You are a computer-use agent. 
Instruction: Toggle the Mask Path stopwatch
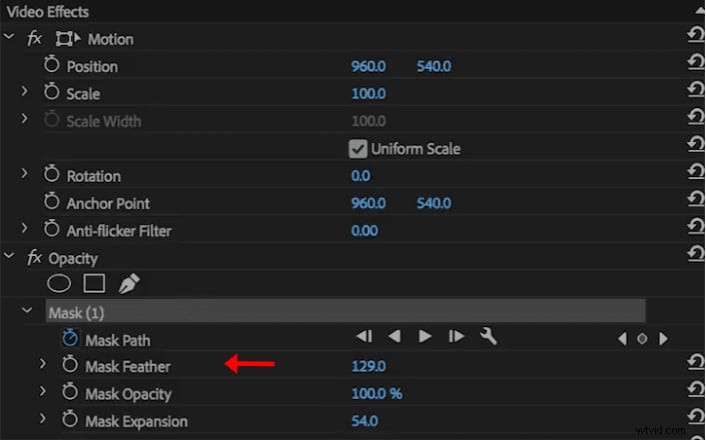point(70,338)
